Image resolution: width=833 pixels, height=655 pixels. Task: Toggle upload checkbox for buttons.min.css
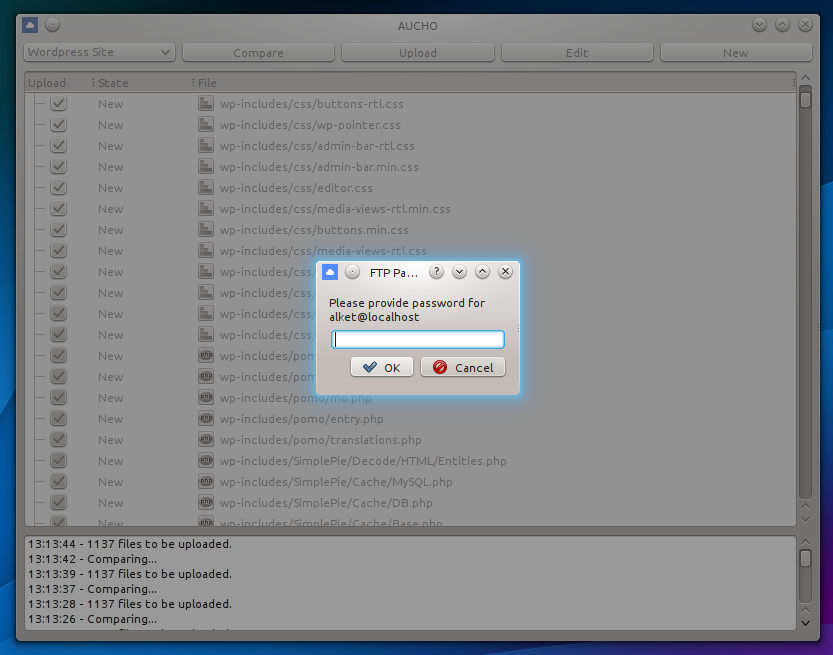tap(58, 229)
